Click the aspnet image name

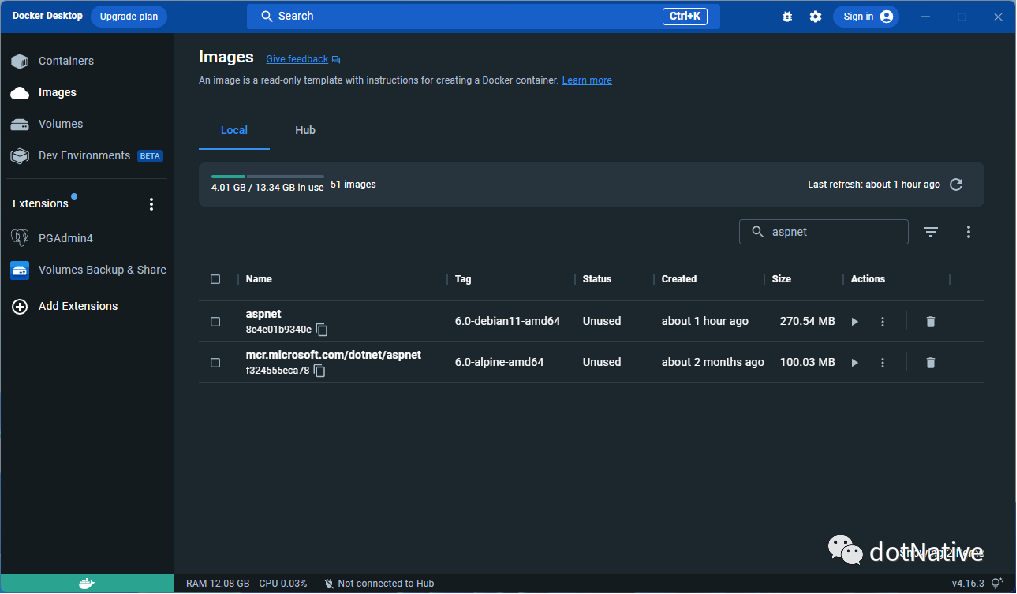coord(263,314)
